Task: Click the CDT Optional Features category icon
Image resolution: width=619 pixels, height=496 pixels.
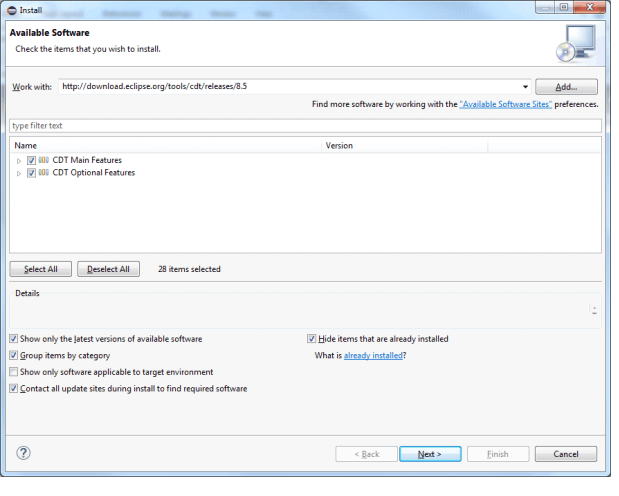Action: click(x=44, y=173)
